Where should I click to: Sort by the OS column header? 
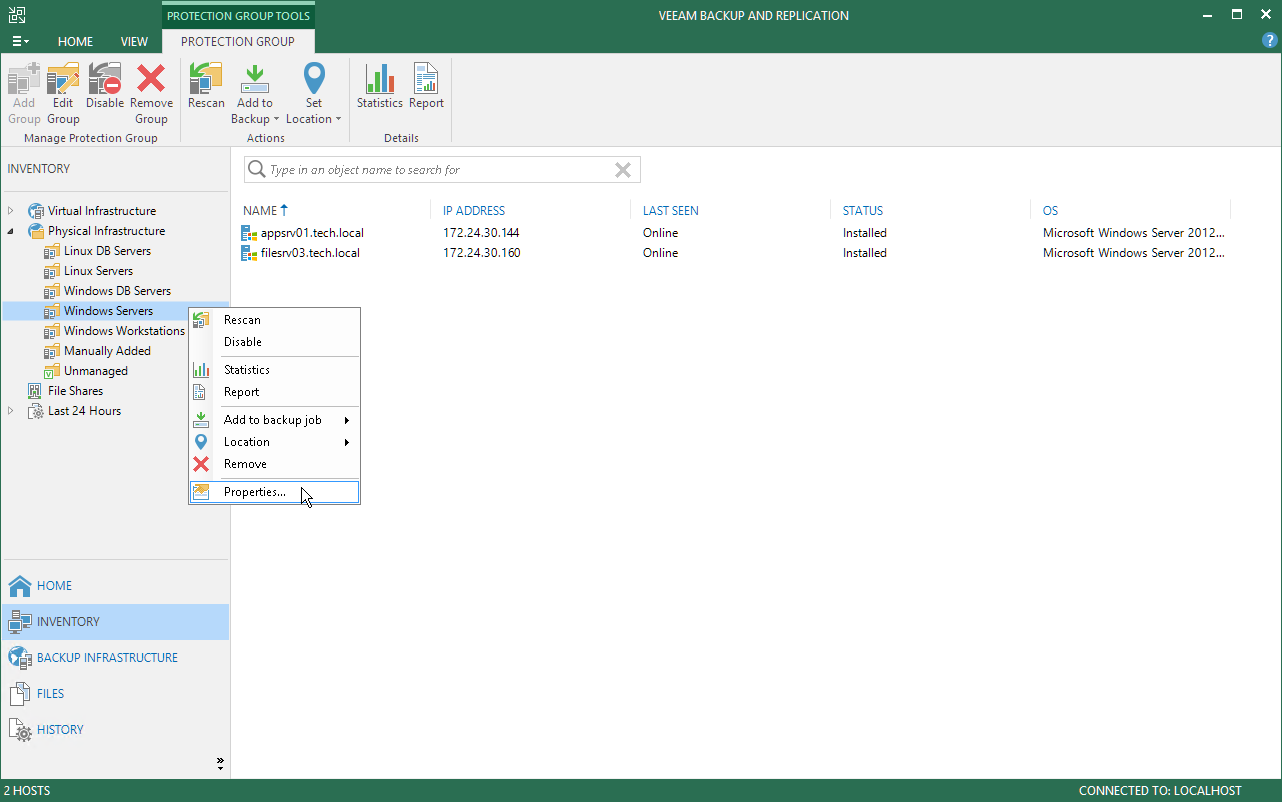(1050, 211)
